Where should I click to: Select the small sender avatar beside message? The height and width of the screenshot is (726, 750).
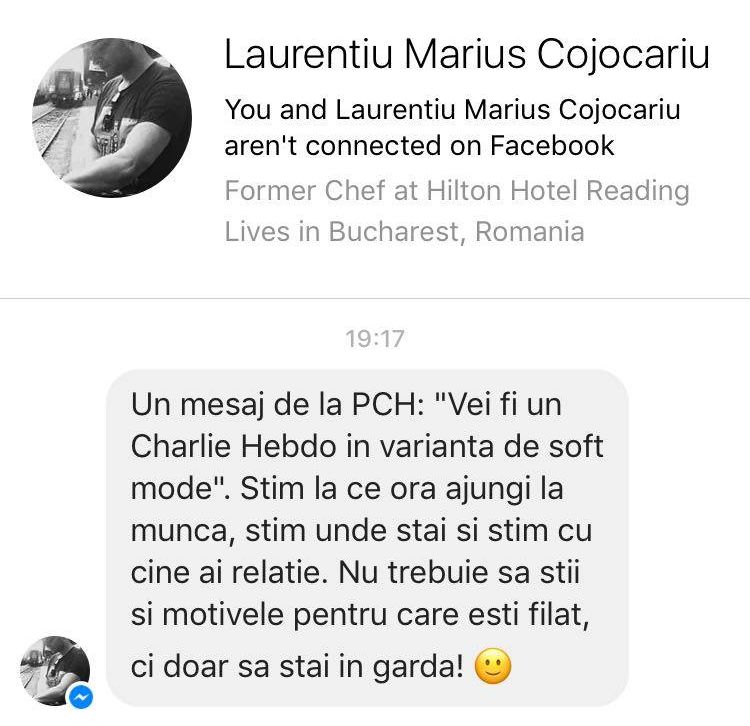(55, 671)
